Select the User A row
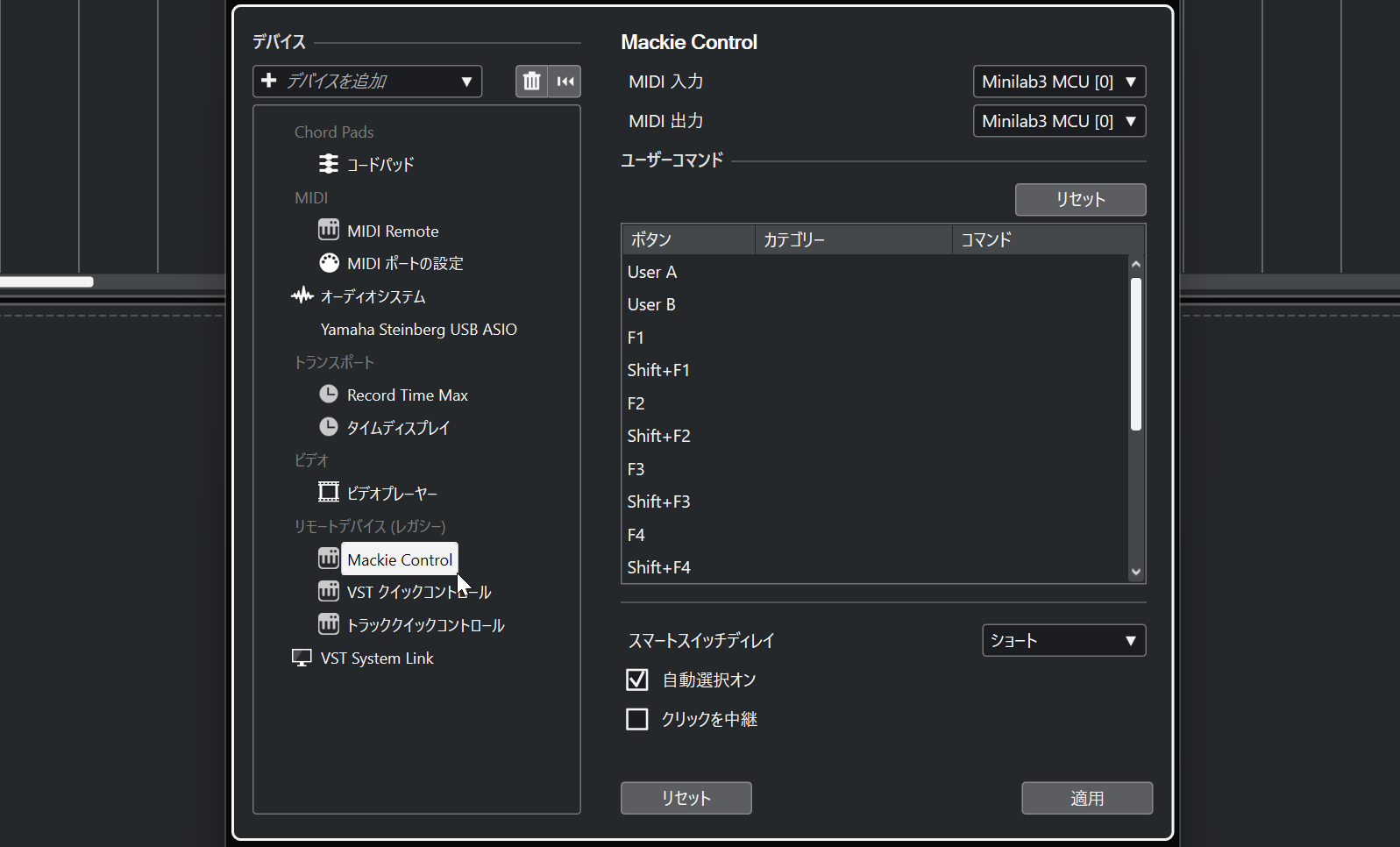 [x=875, y=272]
